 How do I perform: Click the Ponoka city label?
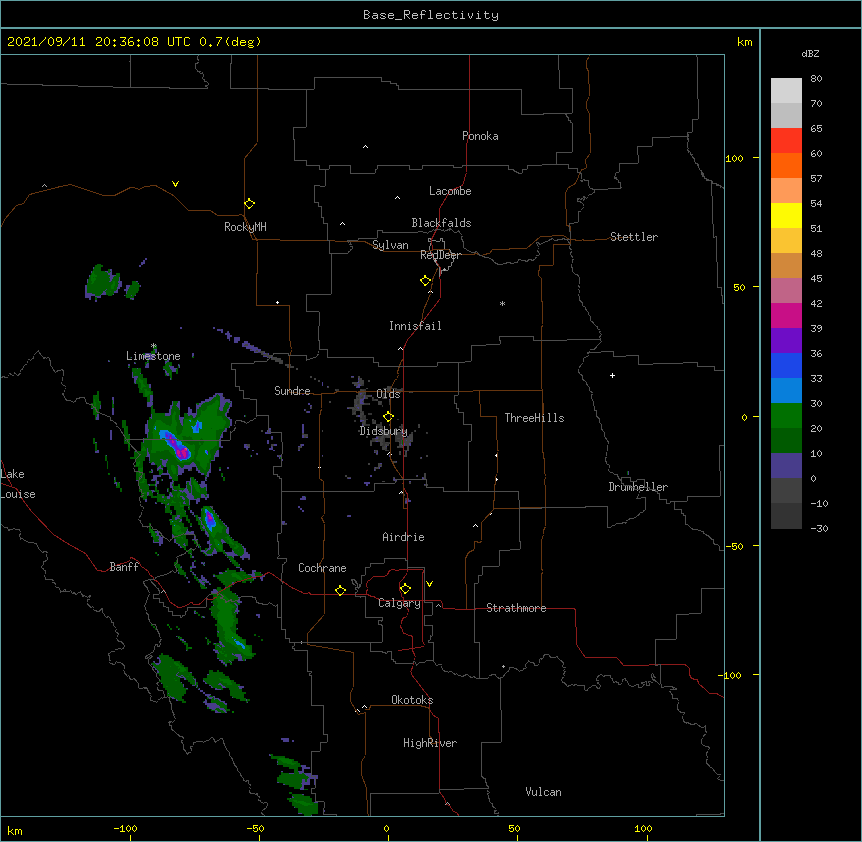[480, 136]
